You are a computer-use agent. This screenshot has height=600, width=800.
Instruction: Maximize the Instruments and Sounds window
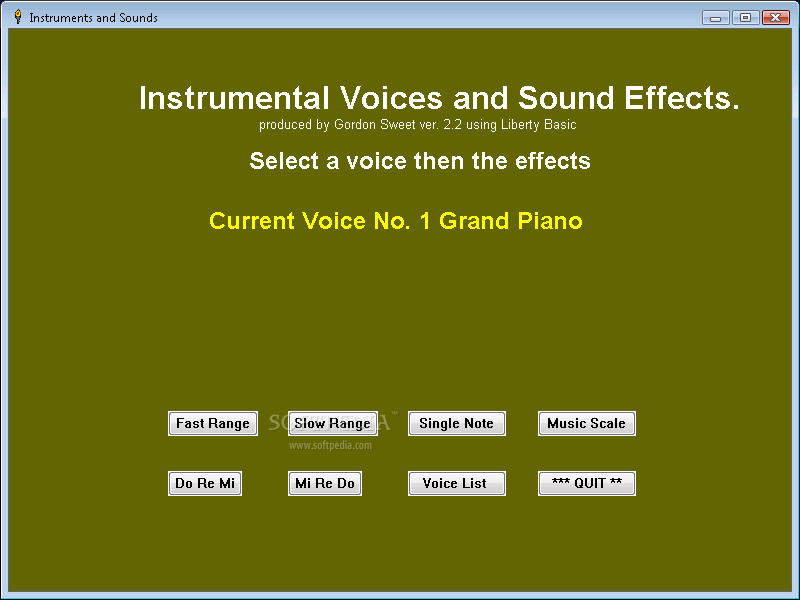pyautogui.click(x=745, y=17)
